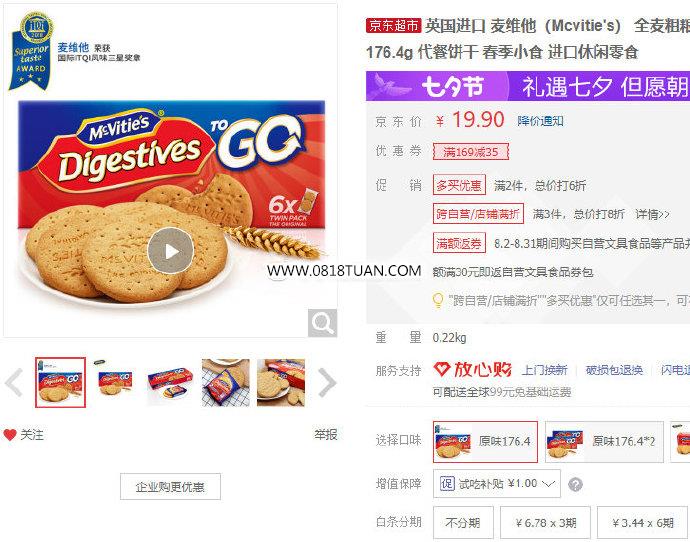The height and width of the screenshot is (542, 690).
Task: Click the 满169减35 coupon tag
Action: pyautogui.click(x=470, y=152)
